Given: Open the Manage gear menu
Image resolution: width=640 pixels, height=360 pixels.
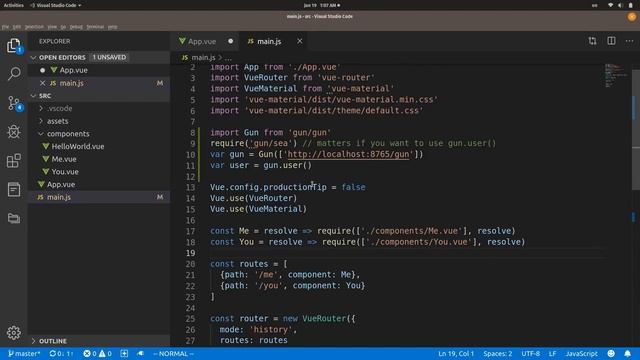Looking at the screenshot, I should [x=13, y=333].
